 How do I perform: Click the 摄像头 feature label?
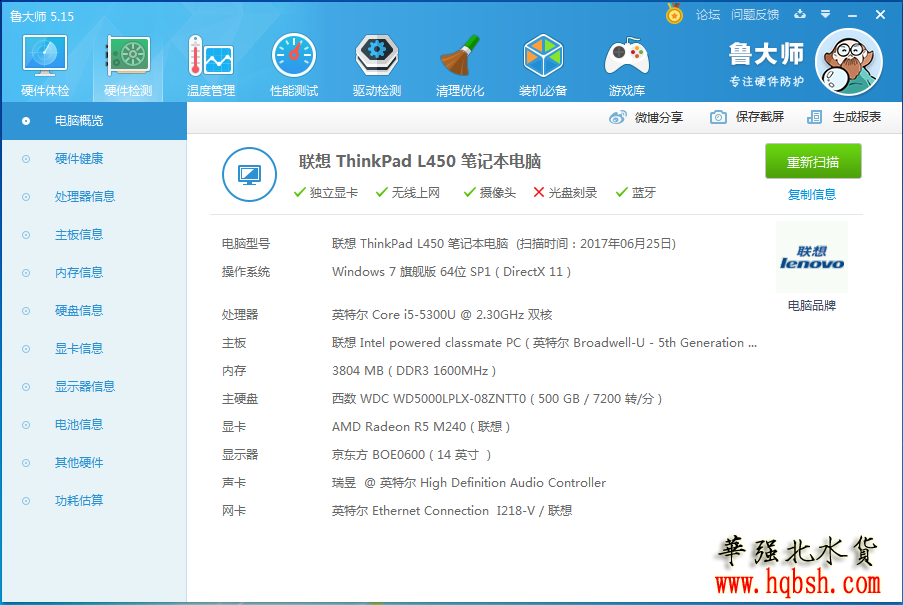pyautogui.click(x=498, y=193)
